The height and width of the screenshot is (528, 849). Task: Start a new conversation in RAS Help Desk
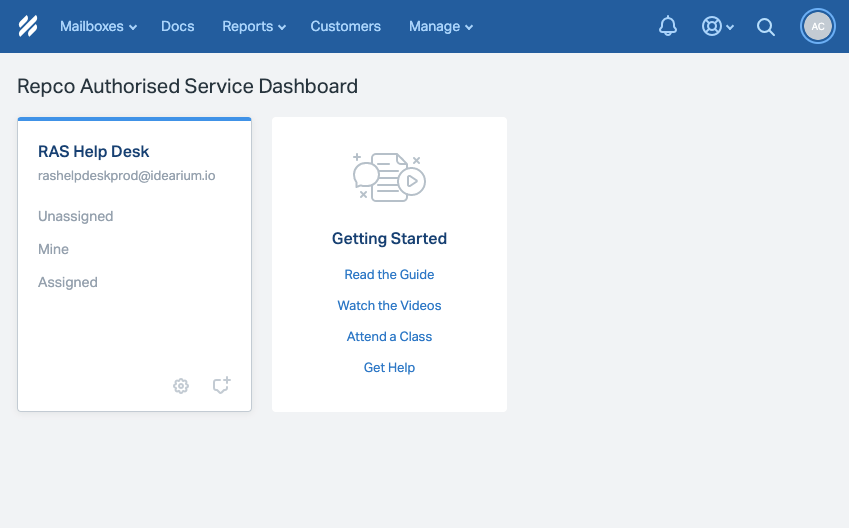coord(221,385)
